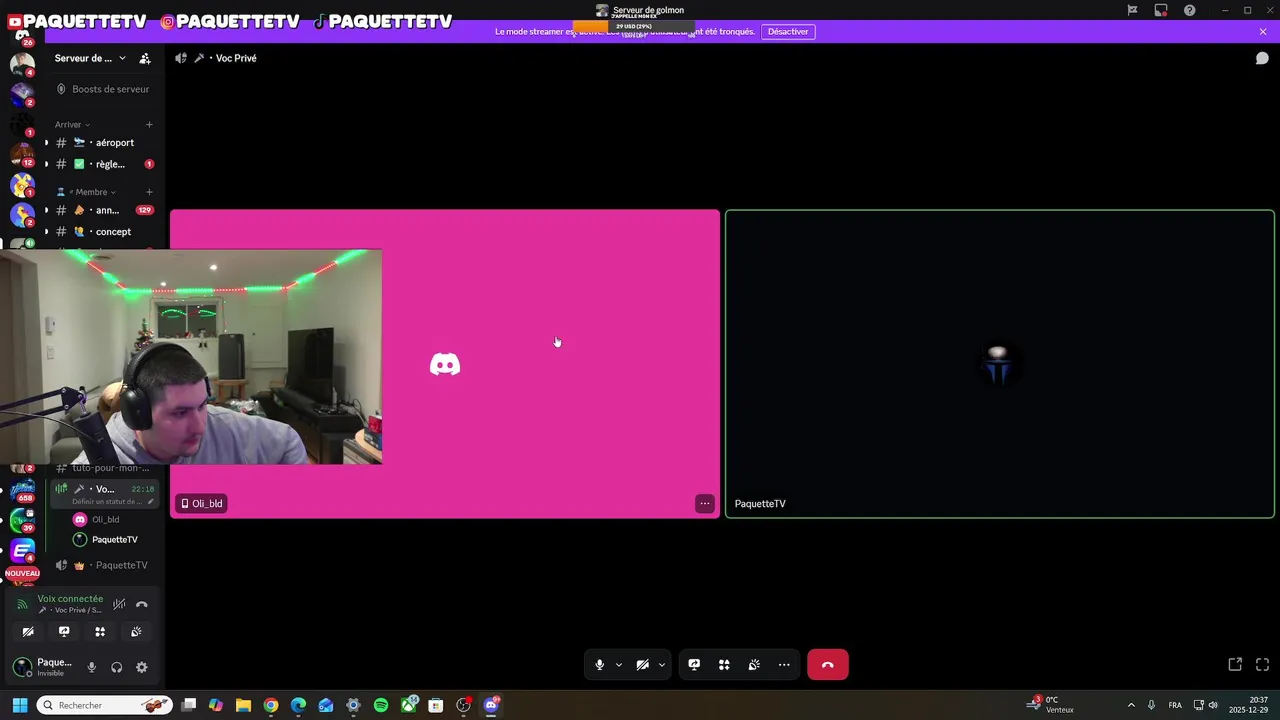
Task: Open Google Chrome from the taskbar
Action: tap(271, 705)
